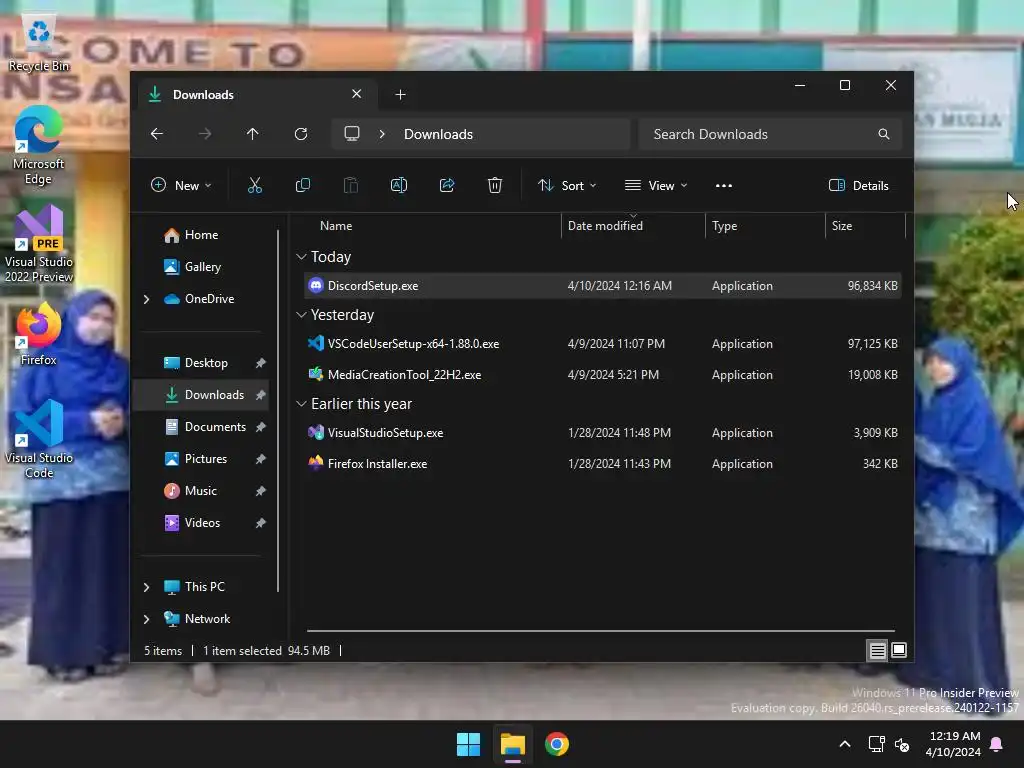Expand OneDrive in navigation pane
Image resolution: width=1024 pixels, height=768 pixels.
pyautogui.click(x=146, y=299)
